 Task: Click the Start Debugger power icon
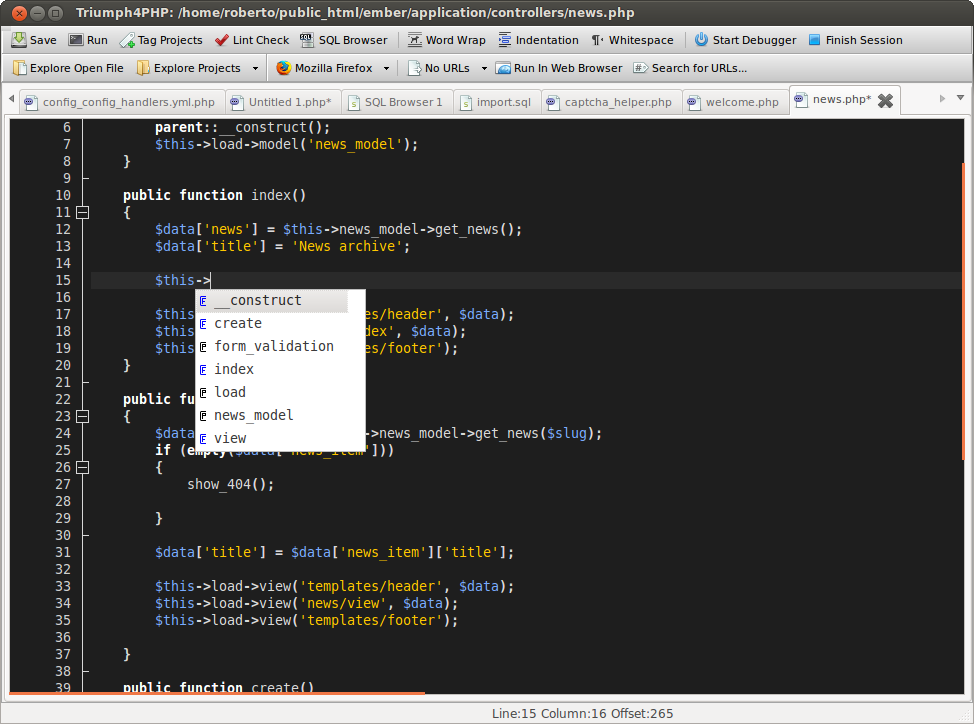pos(701,40)
